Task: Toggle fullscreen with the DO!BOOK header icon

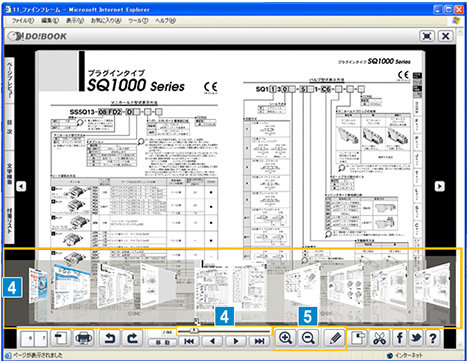Action: [427, 36]
